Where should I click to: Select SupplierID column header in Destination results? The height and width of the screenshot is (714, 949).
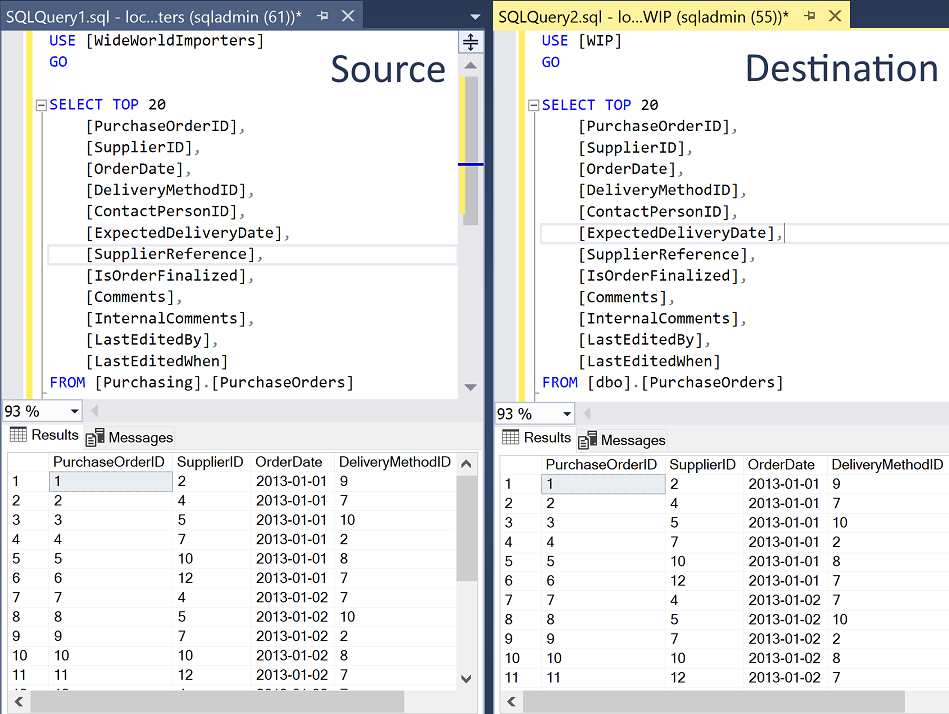704,465
